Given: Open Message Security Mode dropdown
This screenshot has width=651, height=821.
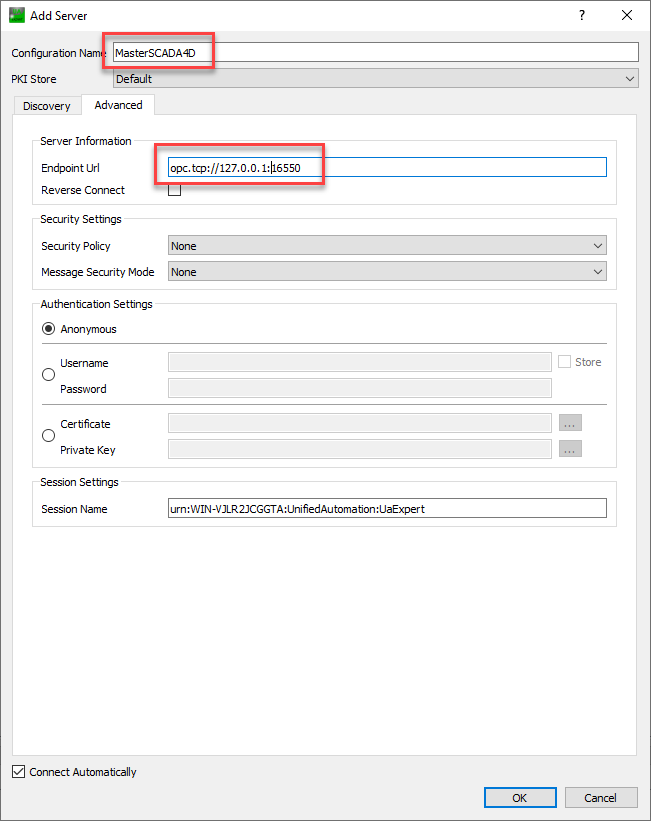Looking at the screenshot, I should click(x=387, y=272).
